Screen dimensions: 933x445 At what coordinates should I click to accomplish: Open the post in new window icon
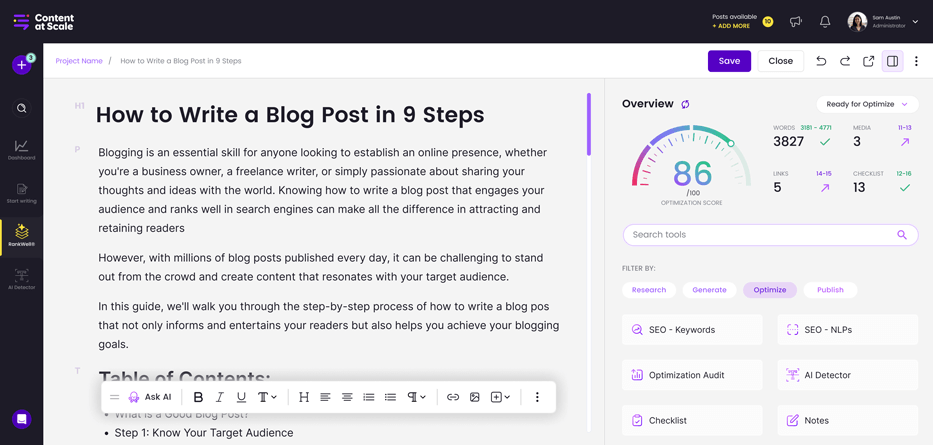tap(868, 61)
